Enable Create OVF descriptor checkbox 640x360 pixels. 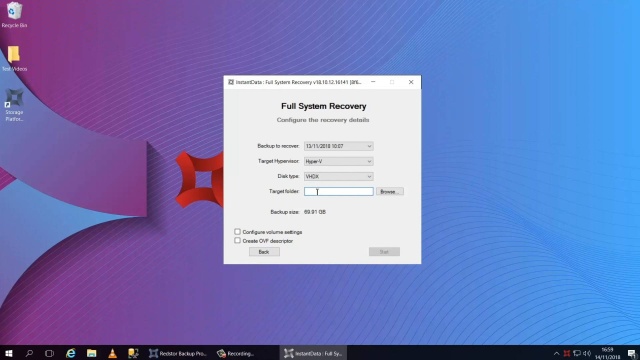(237, 240)
